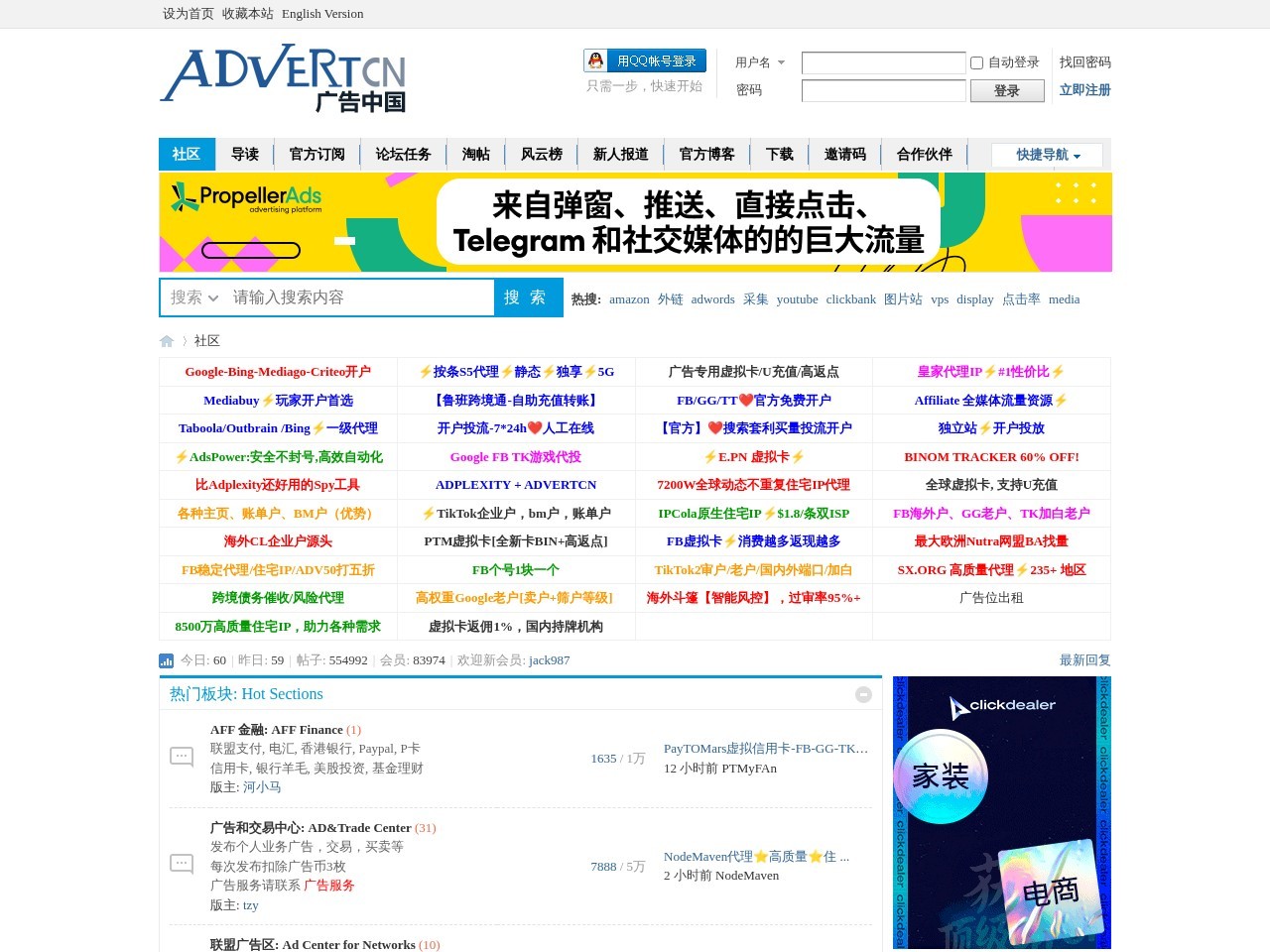Enable the 自动登录 checkbox
Viewport: 1270px width, 952px height.
coord(975,62)
